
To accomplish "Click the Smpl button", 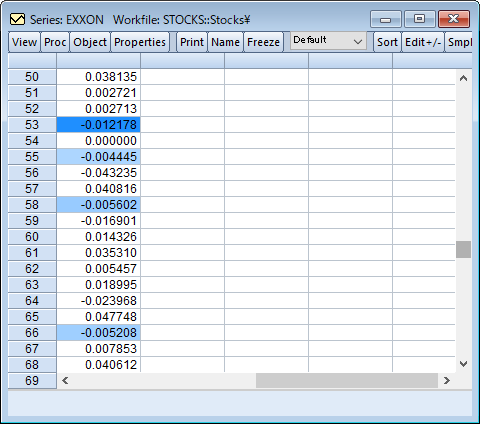I will coord(459,42).
